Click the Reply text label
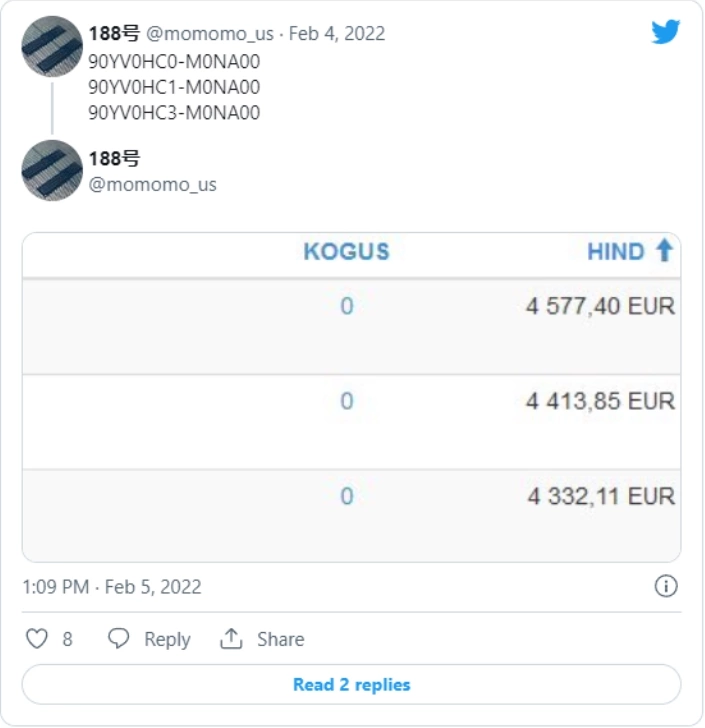The image size is (705, 728). coord(167,639)
